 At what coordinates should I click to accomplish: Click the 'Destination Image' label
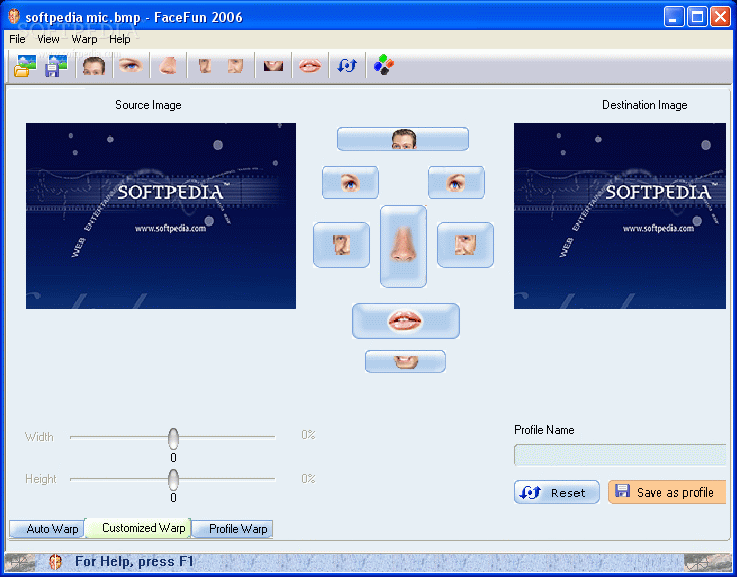[x=645, y=105]
